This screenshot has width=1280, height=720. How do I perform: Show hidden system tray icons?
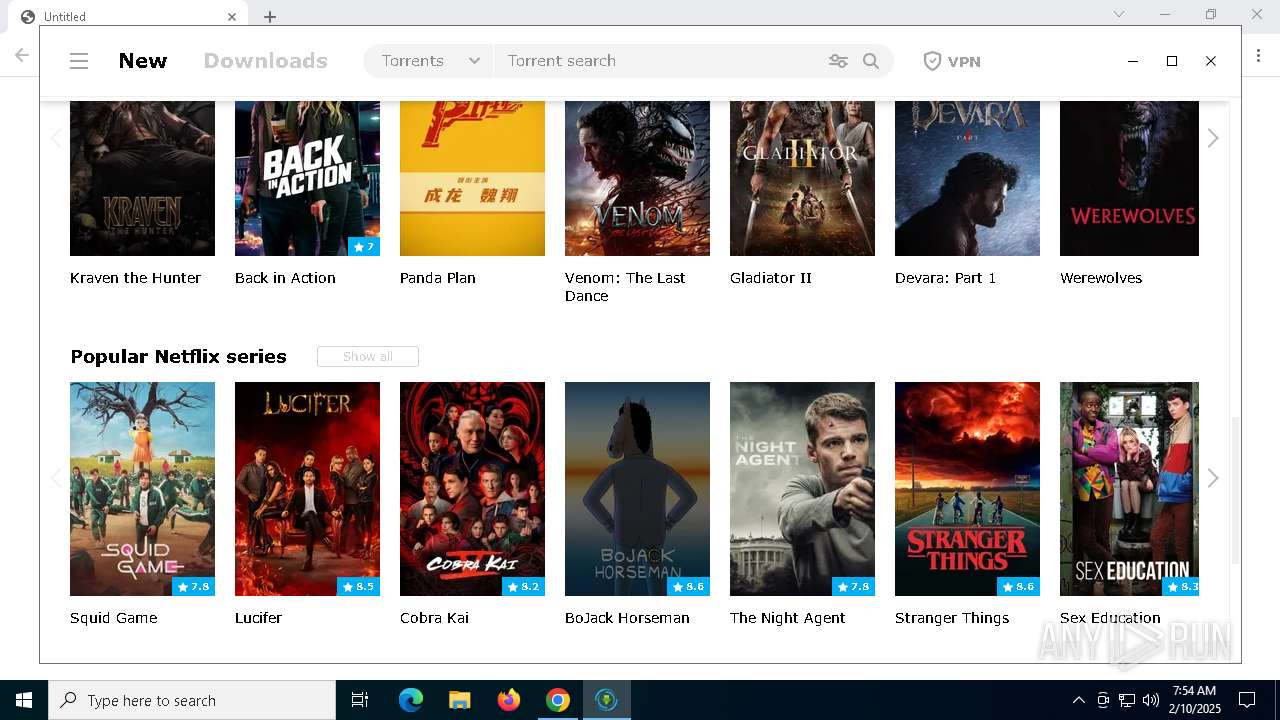(1078, 700)
